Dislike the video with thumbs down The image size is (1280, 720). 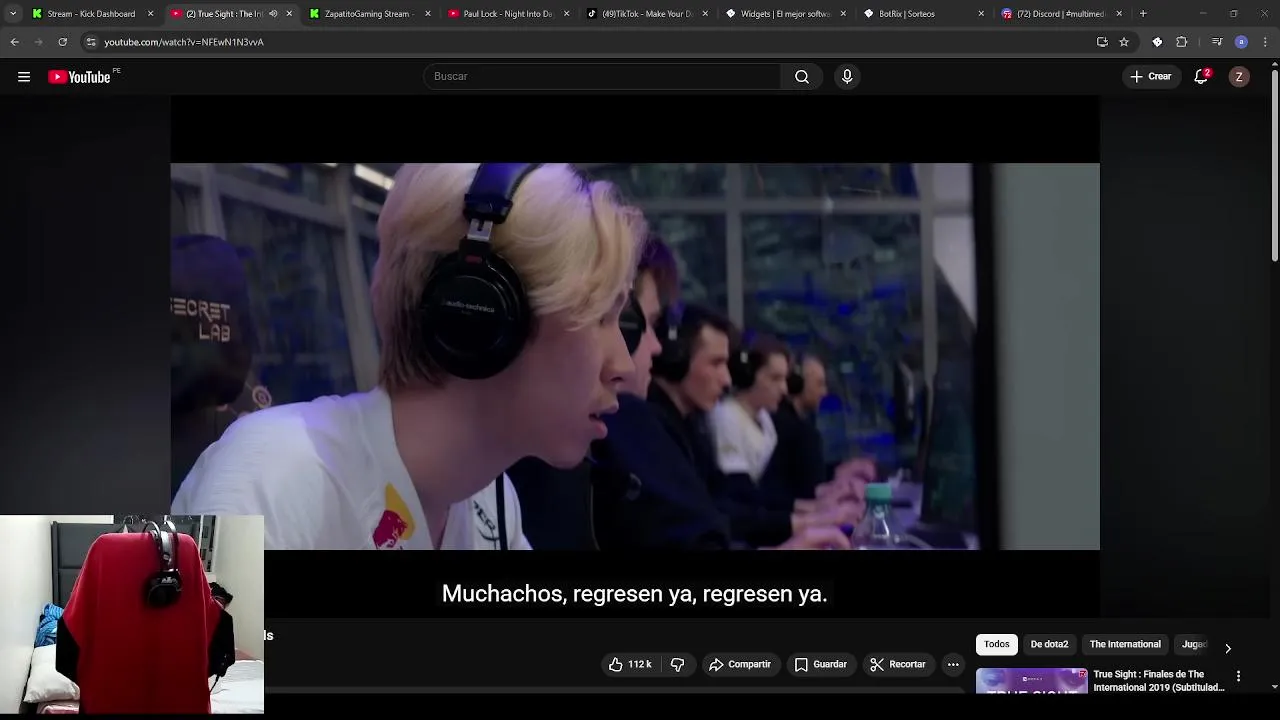click(677, 664)
